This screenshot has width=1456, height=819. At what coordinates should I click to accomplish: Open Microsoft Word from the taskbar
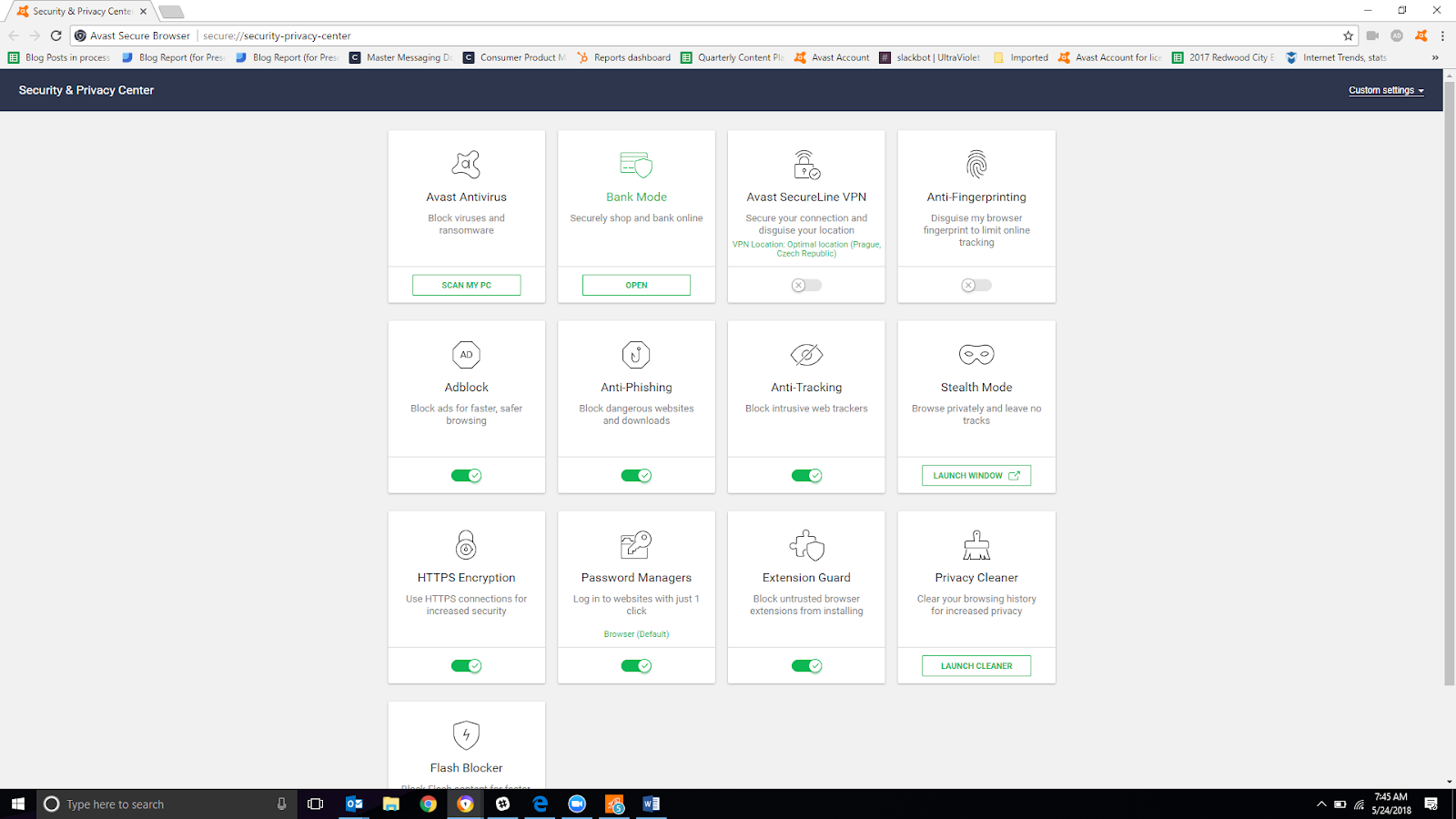coord(651,804)
